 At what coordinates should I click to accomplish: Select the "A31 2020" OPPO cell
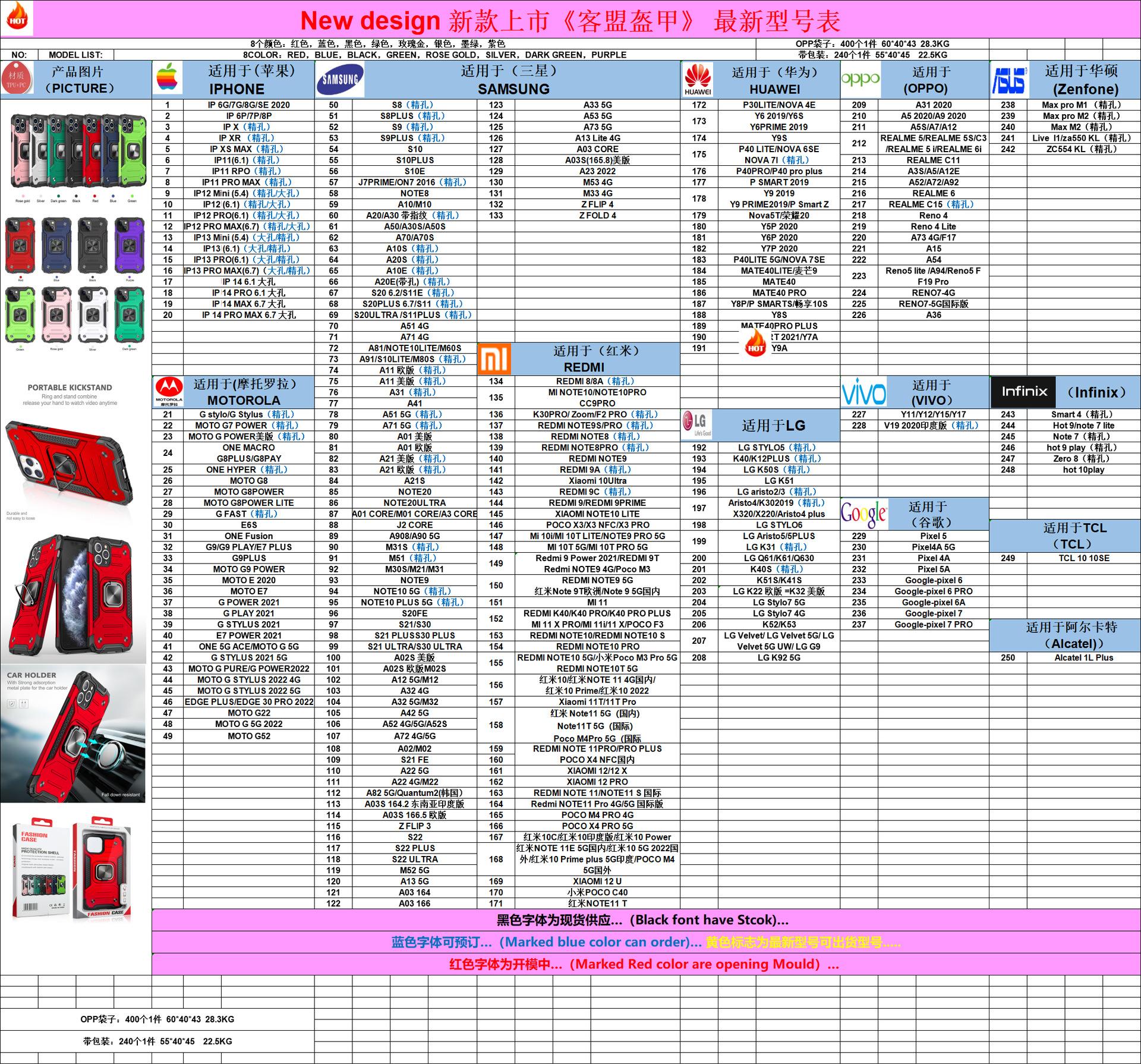[x=933, y=105]
